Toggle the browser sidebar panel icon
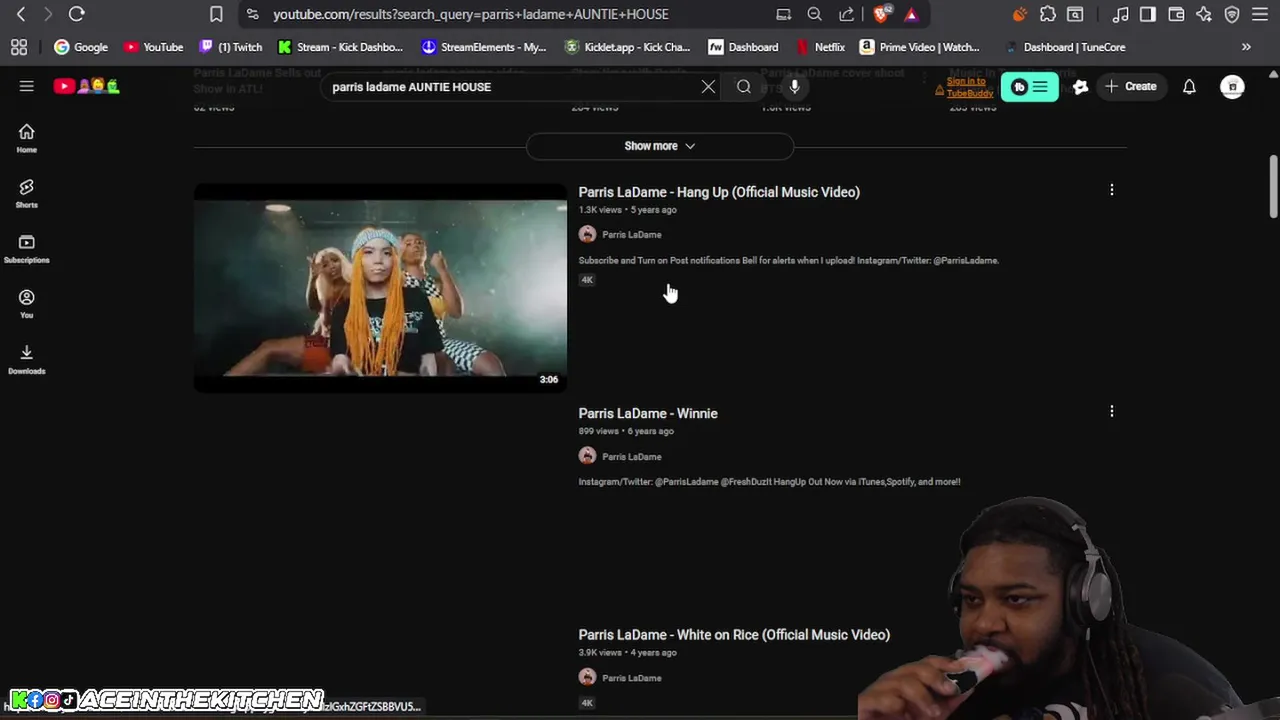 pos(1148,14)
